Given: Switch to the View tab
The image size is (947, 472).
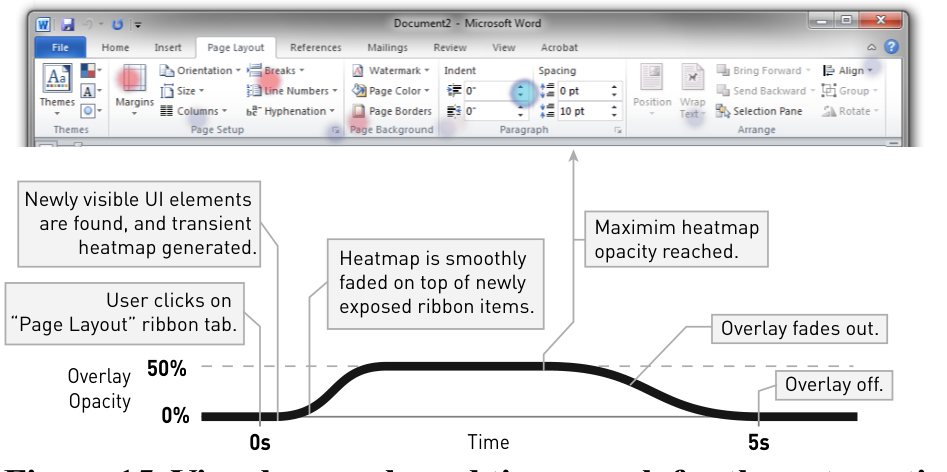Looking at the screenshot, I should coord(503,48).
